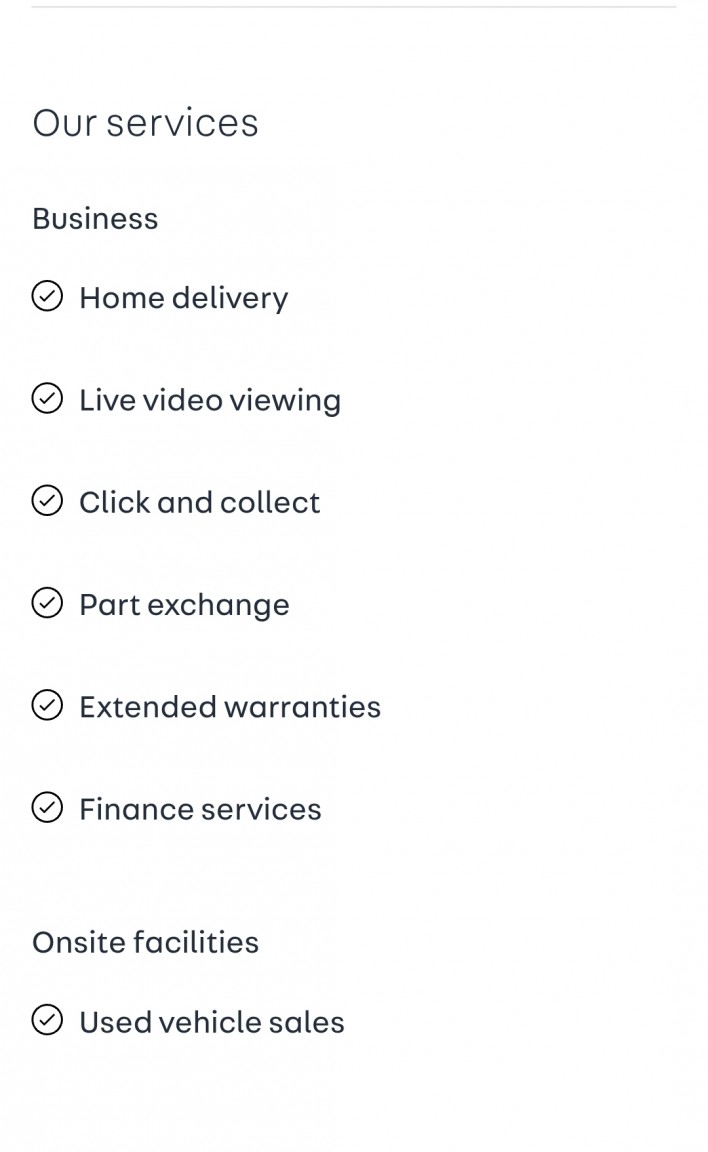Click the checkmark icon beside Click and collect
This screenshot has width=708, height=1152.
click(x=47, y=501)
